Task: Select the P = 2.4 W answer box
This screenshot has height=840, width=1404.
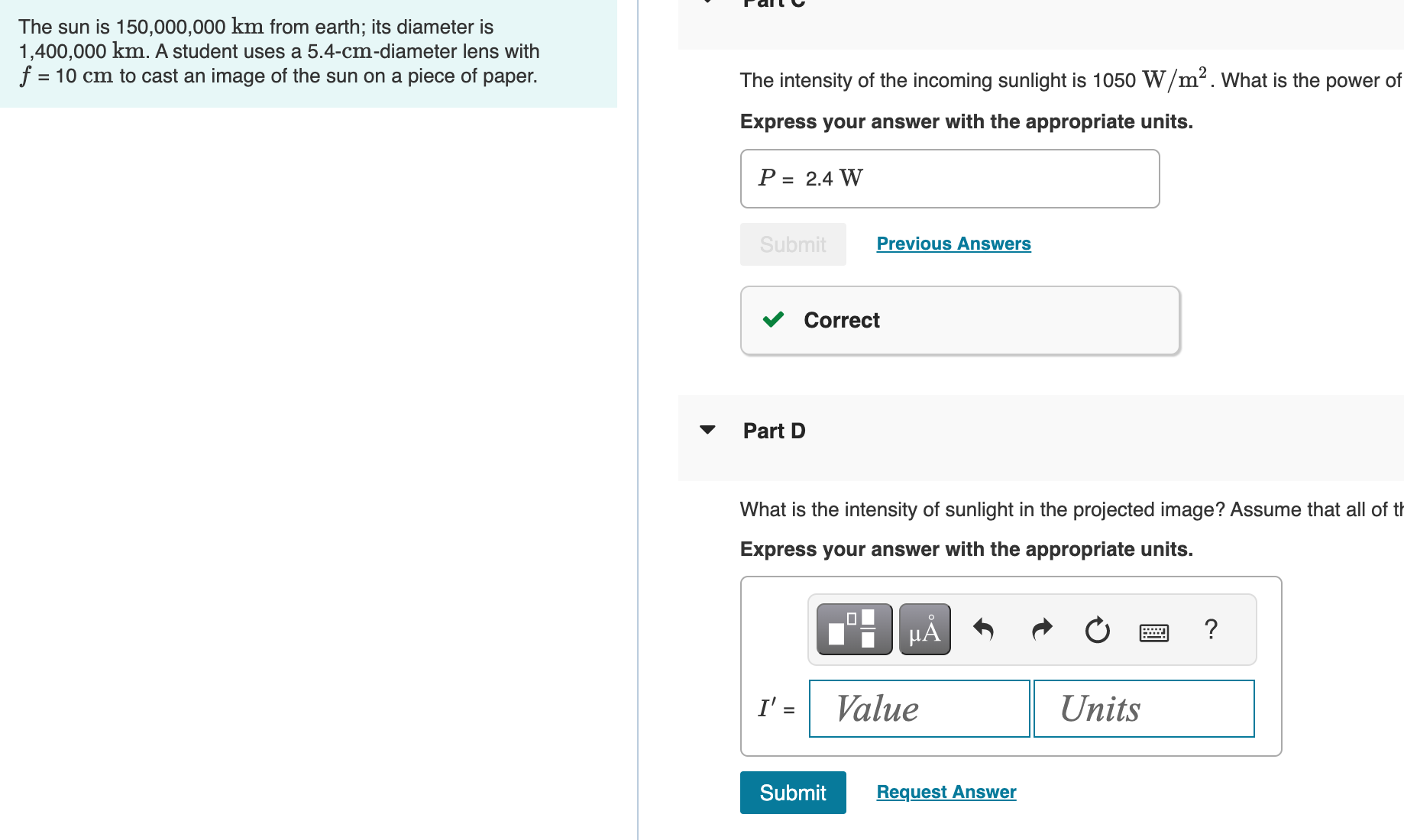Action: tap(949, 178)
